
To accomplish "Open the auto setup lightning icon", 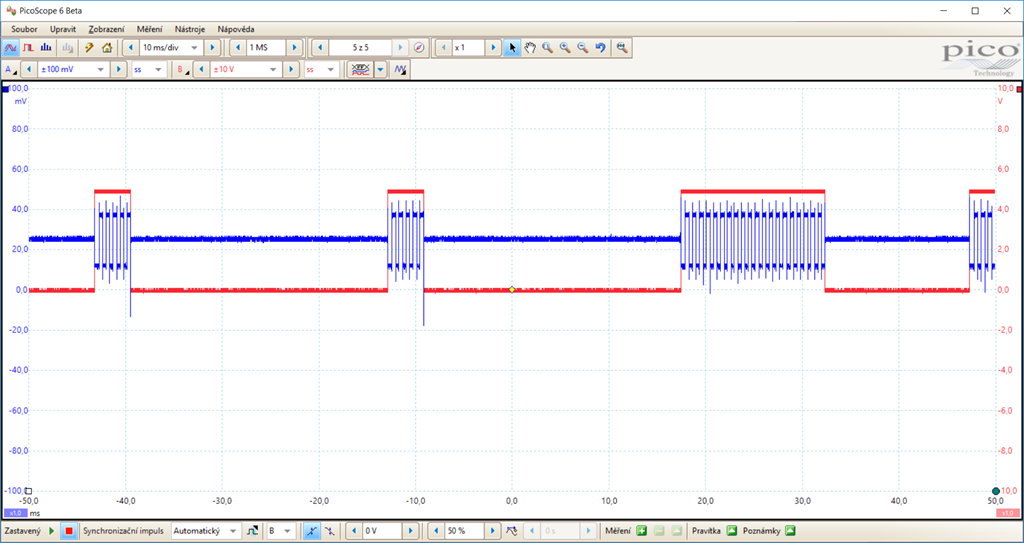I will coord(89,47).
